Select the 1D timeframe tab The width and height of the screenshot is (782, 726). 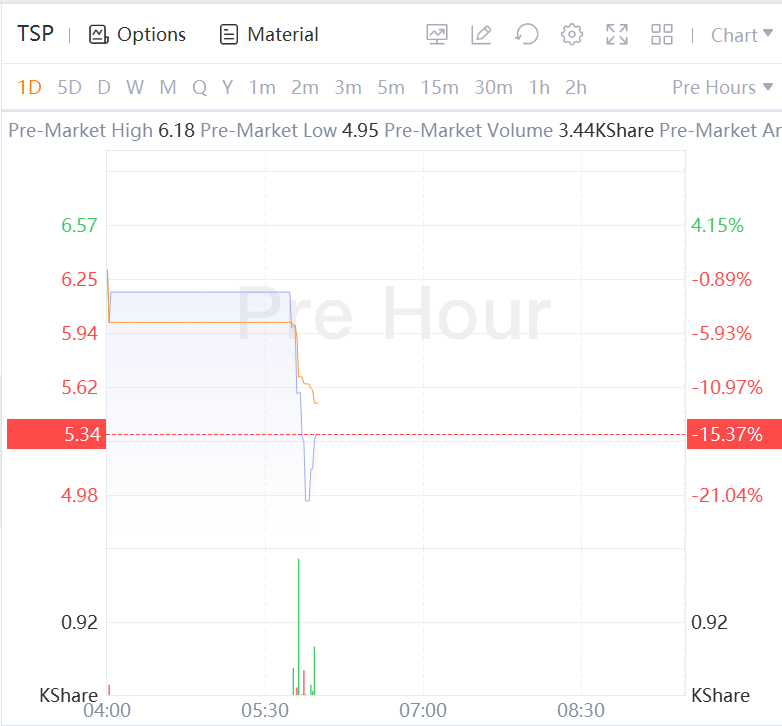30,87
